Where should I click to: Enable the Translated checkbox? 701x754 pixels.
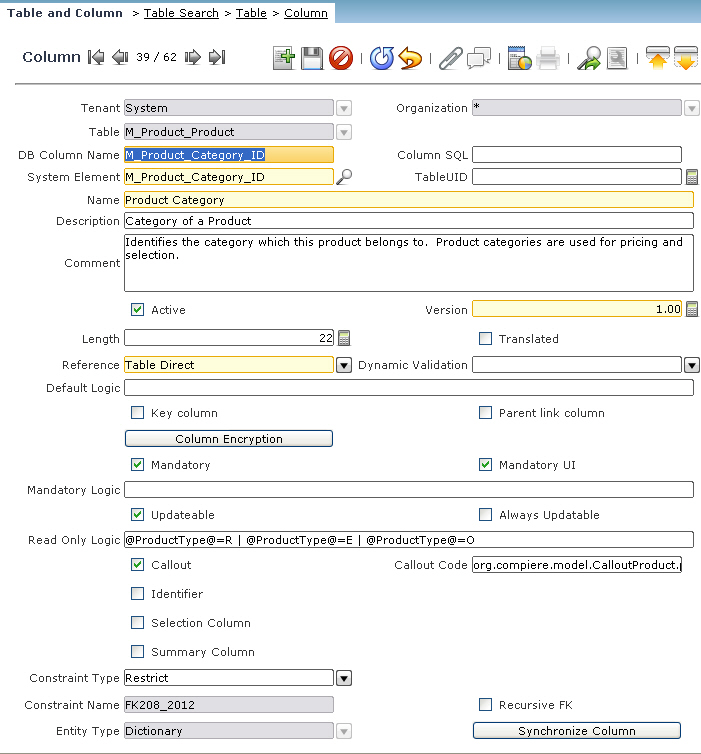pyautogui.click(x=486, y=339)
